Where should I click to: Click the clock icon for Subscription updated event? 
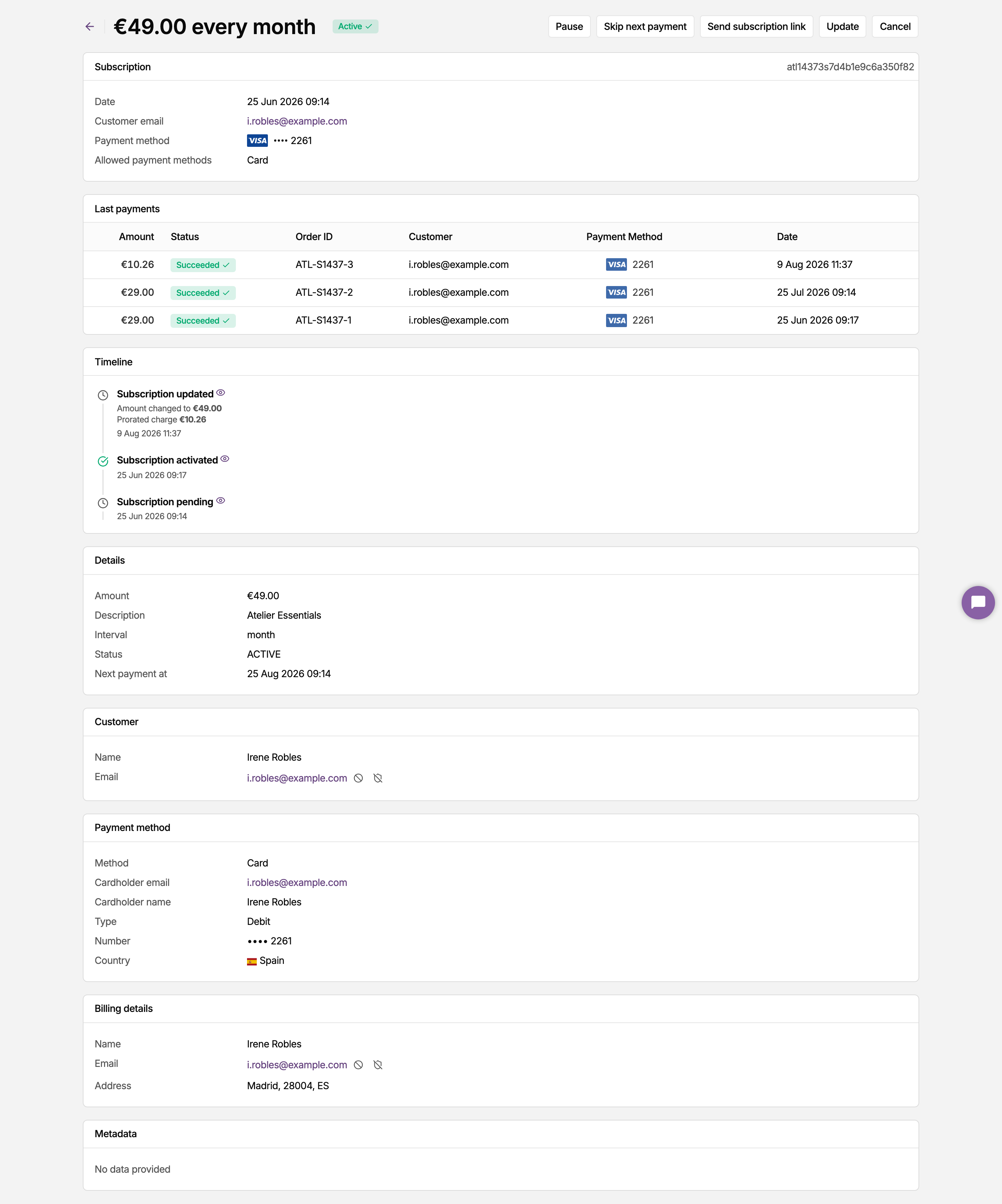coord(103,395)
